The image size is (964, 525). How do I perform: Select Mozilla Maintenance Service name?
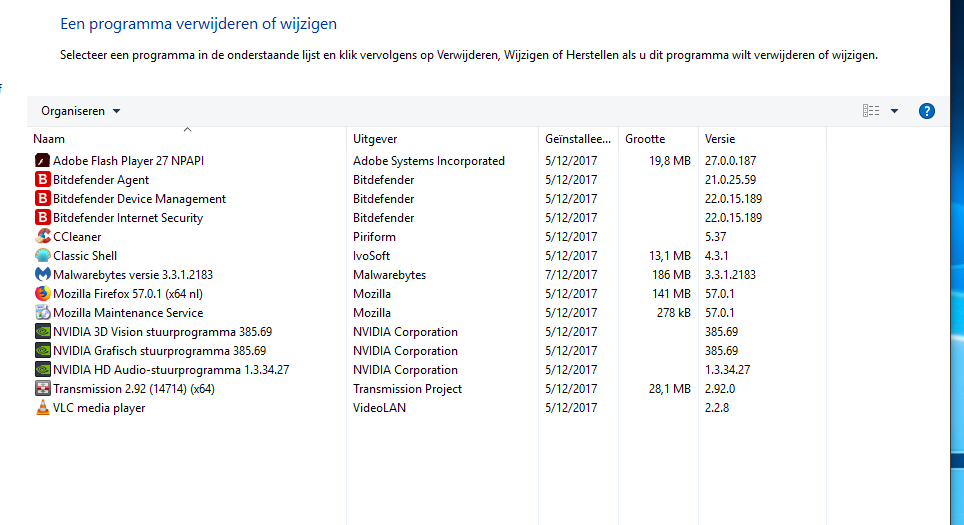pyautogui.click(x=128, y=314)
